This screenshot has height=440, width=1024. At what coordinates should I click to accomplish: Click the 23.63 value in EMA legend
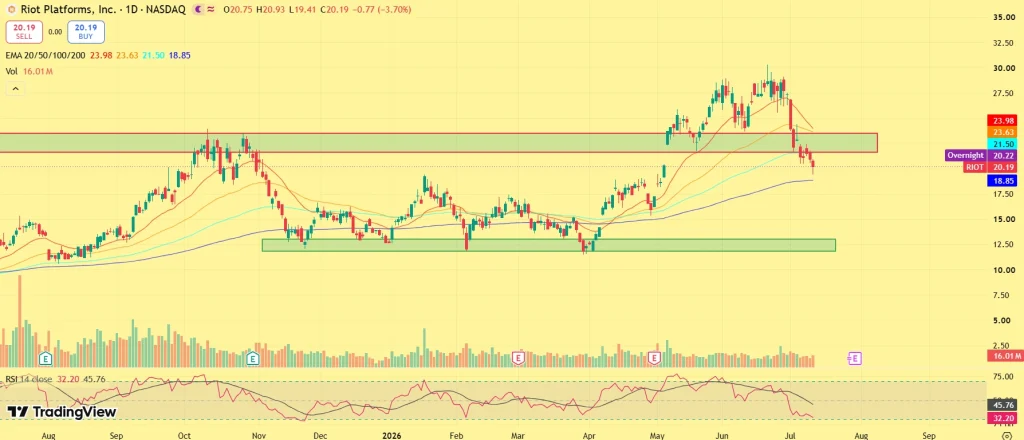(127, 55)
